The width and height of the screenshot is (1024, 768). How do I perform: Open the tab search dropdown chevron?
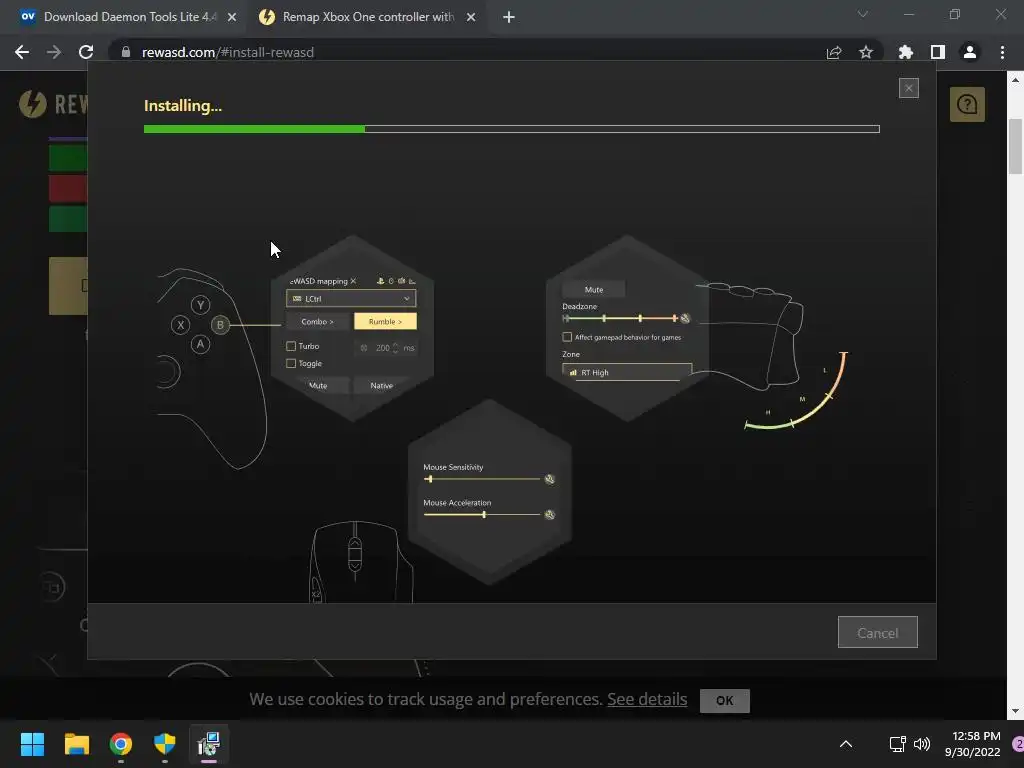click(863, 14)
